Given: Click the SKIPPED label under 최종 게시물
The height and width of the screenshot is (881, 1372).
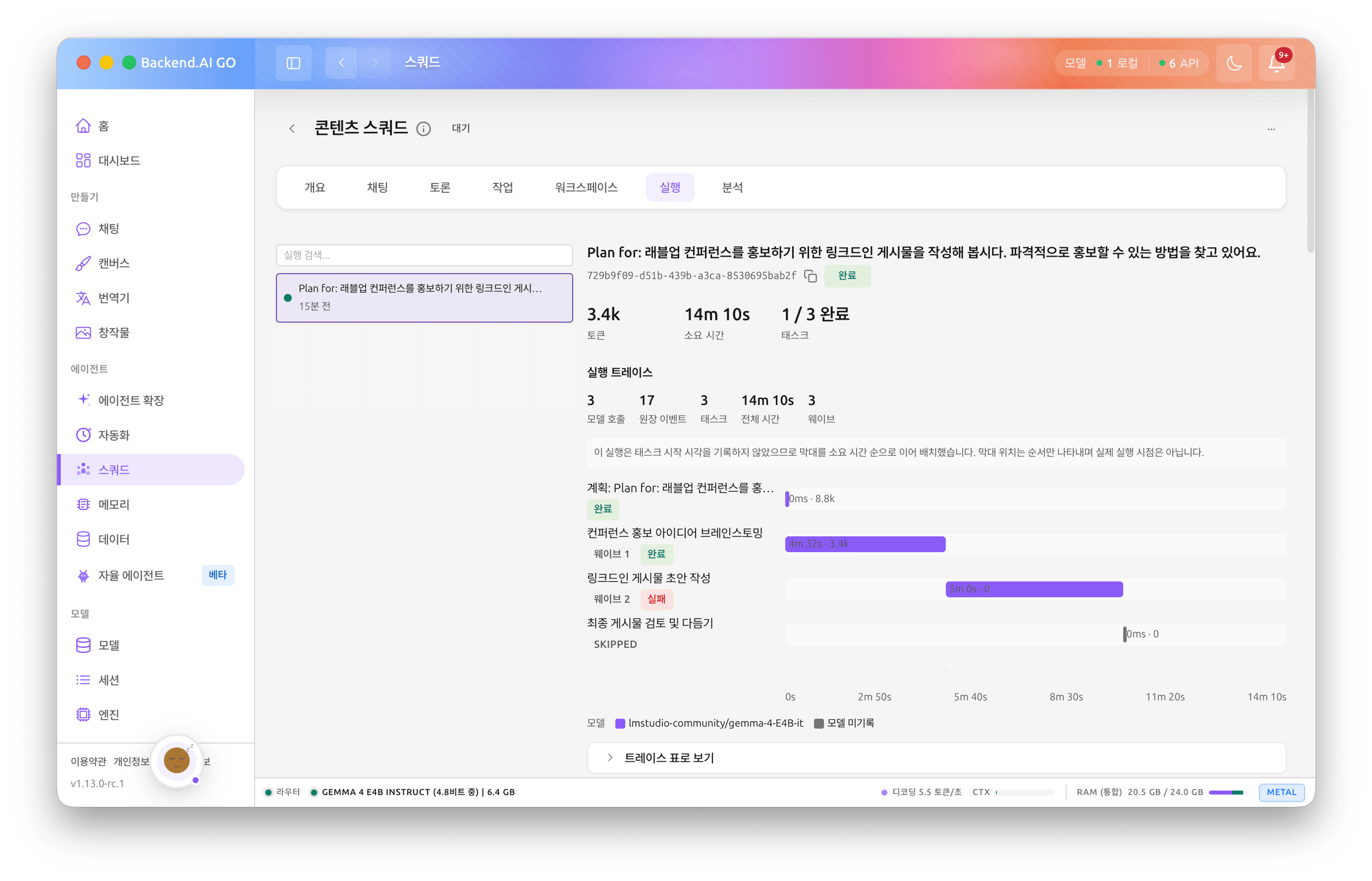Looking at the screenshot, I should (615, 645).
